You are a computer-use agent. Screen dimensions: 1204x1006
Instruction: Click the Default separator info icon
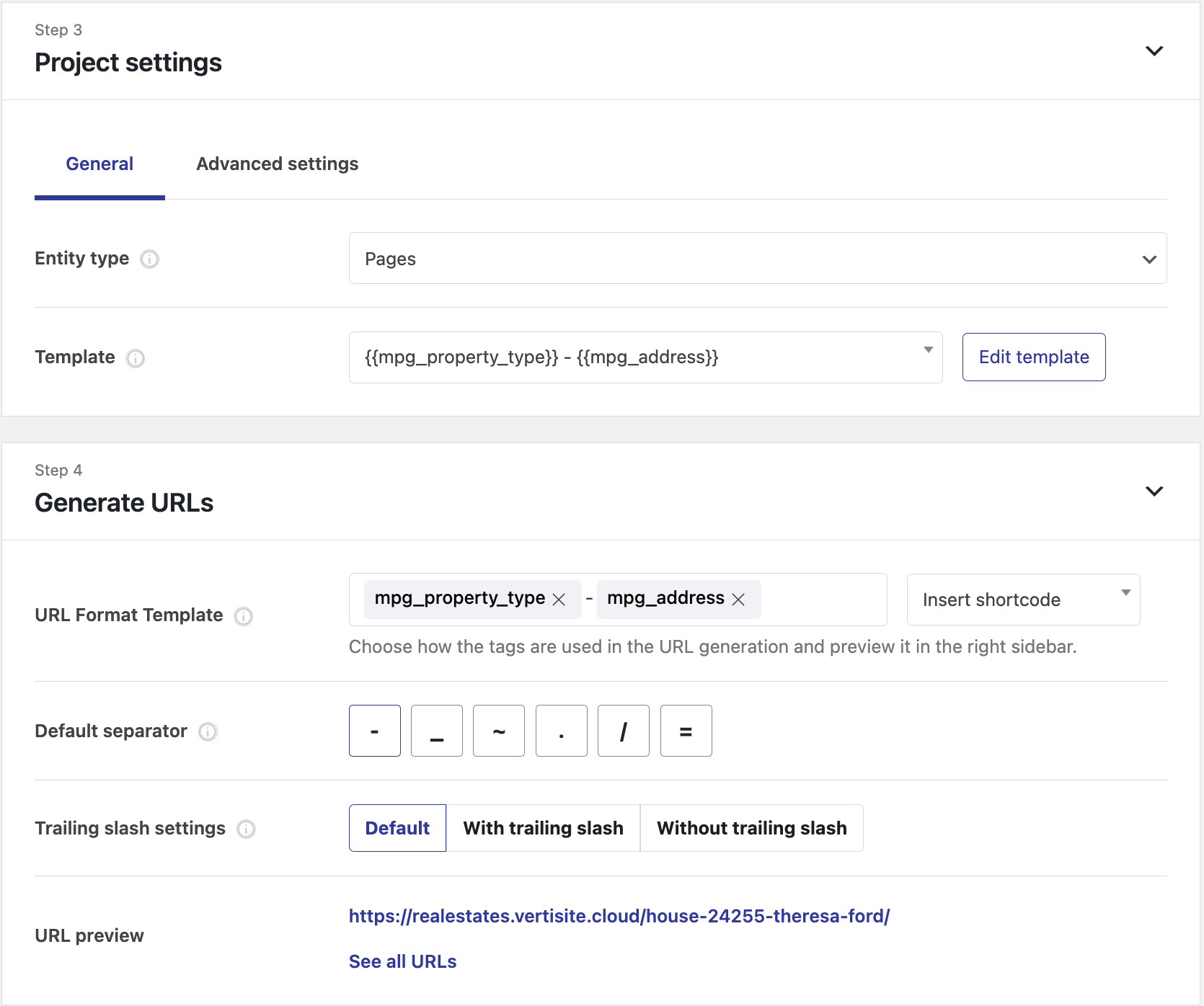tap(208, 732)
